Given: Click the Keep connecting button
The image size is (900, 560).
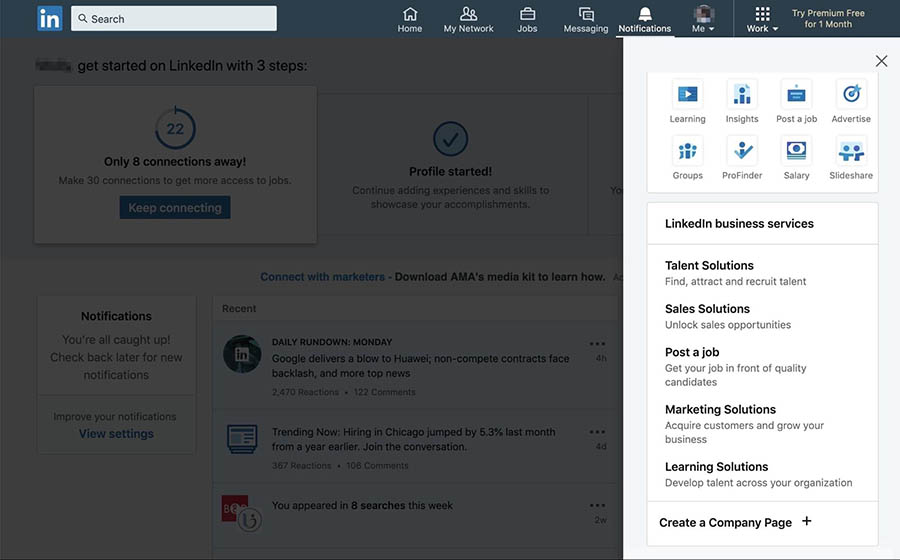Looking at the screenshot, I should (175, 208).
